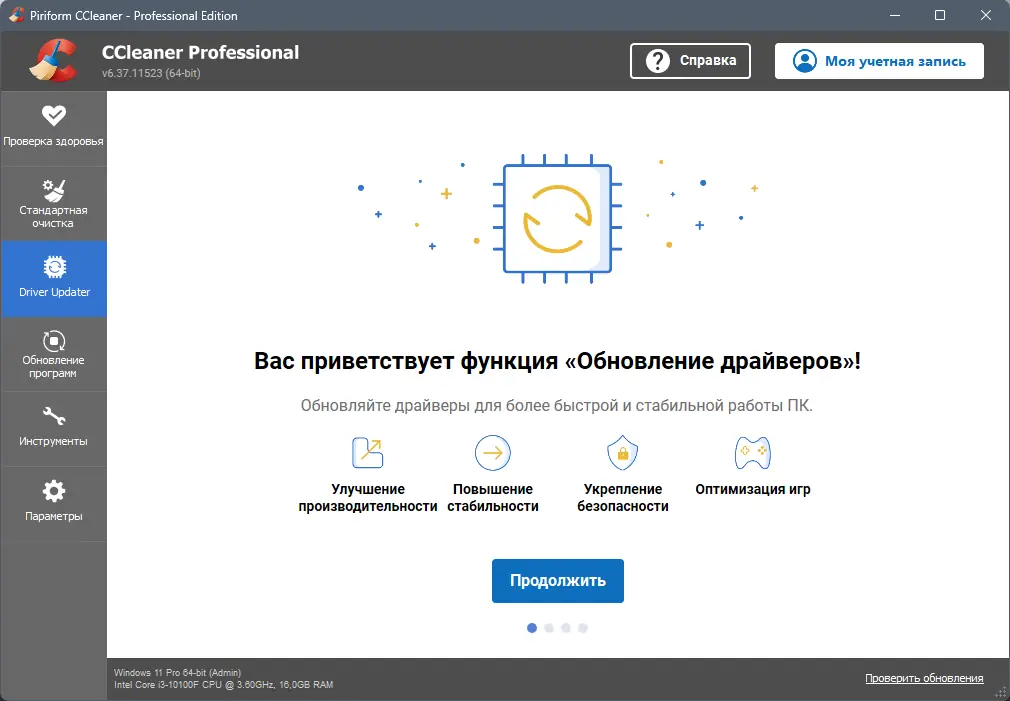Click the Оптимизация игр gamepad icon
Image resolution: width=1010 pixels, height=701 pixels.
(x=751, y=452)
